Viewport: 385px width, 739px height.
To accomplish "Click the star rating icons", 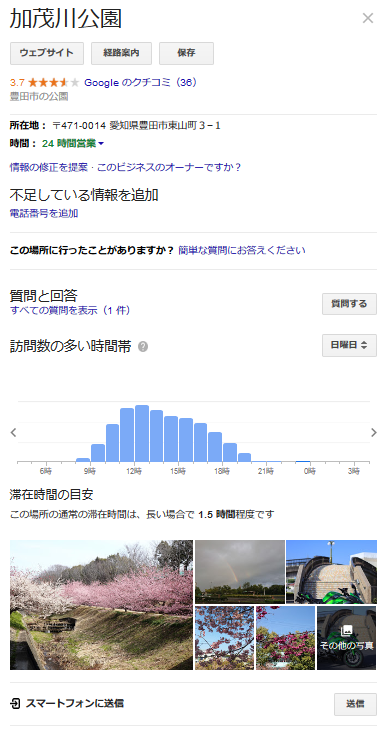I will click(x=54, y=82).
